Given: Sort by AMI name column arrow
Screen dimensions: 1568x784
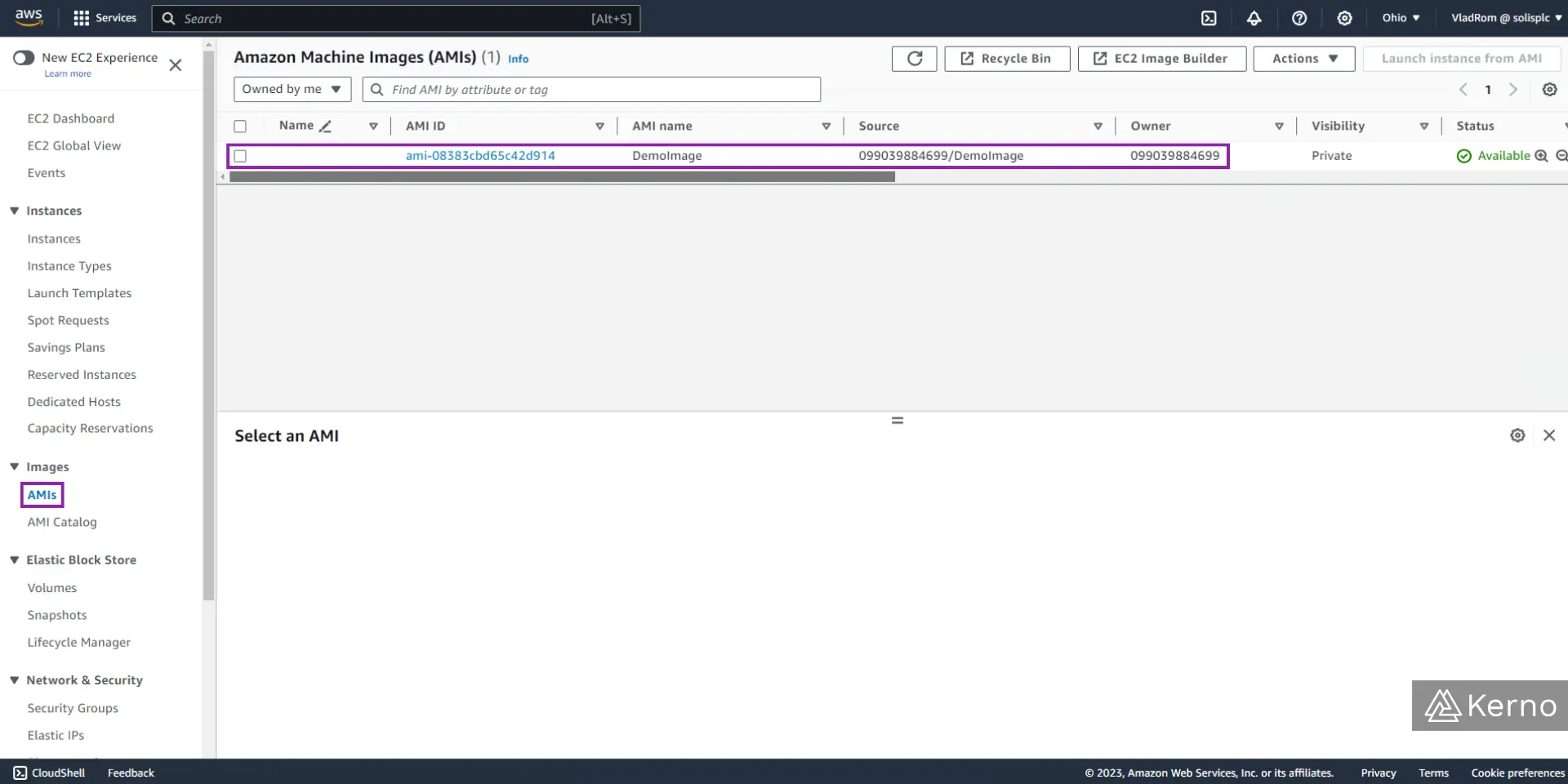Looking at the screenshot, I should [826, 126].
